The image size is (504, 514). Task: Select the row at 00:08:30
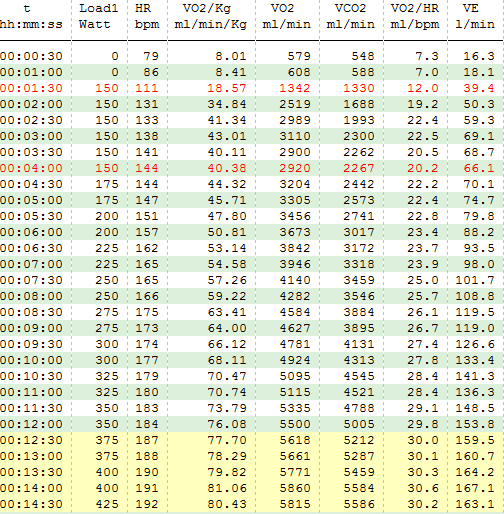252,312
